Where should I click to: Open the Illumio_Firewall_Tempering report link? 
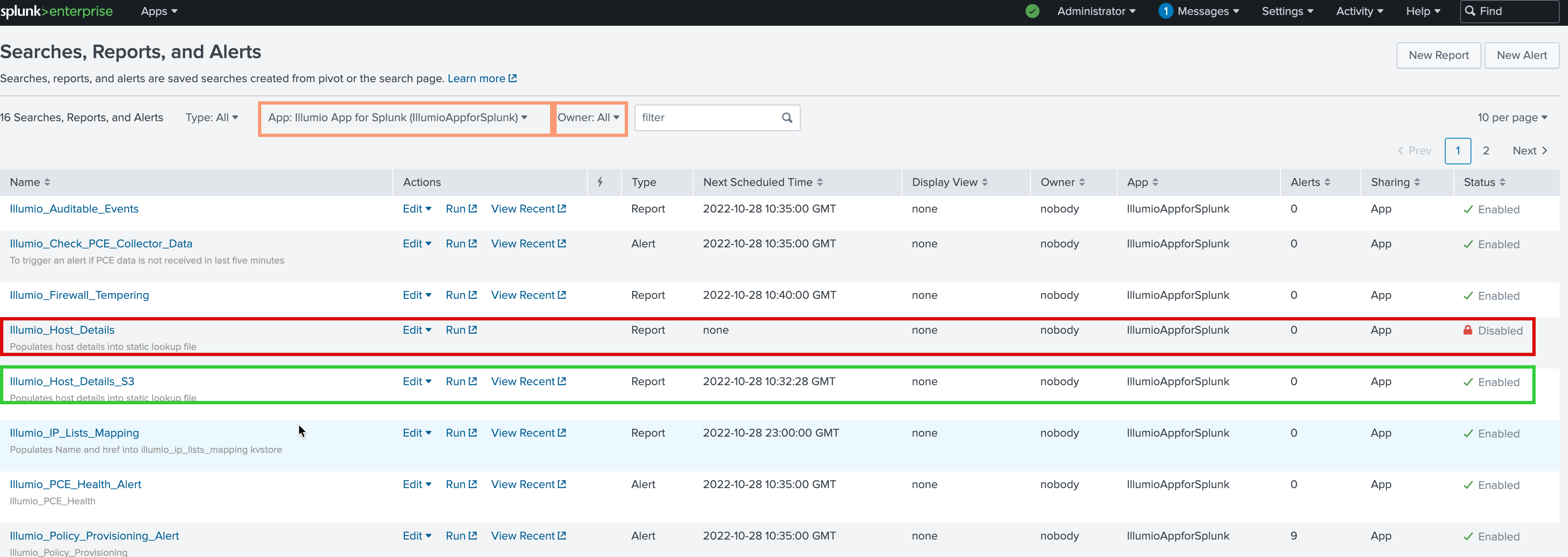tap(79, 295)
